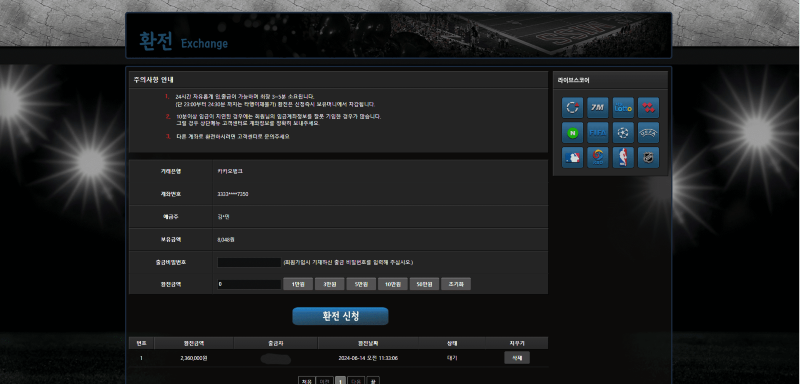
Task: Click the 환전날짜 column header
Action: [x=368, y=343]
